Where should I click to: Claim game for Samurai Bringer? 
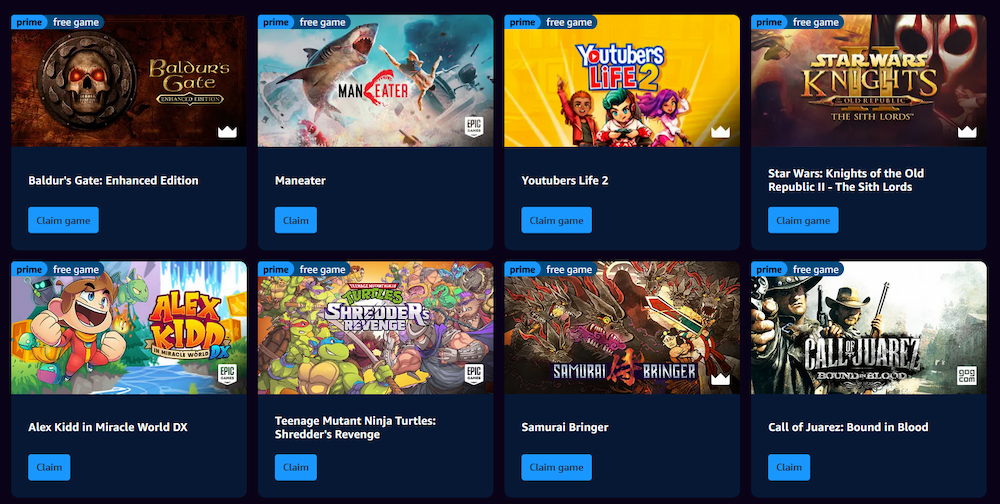pyautogui.click(x=556, y=467)
